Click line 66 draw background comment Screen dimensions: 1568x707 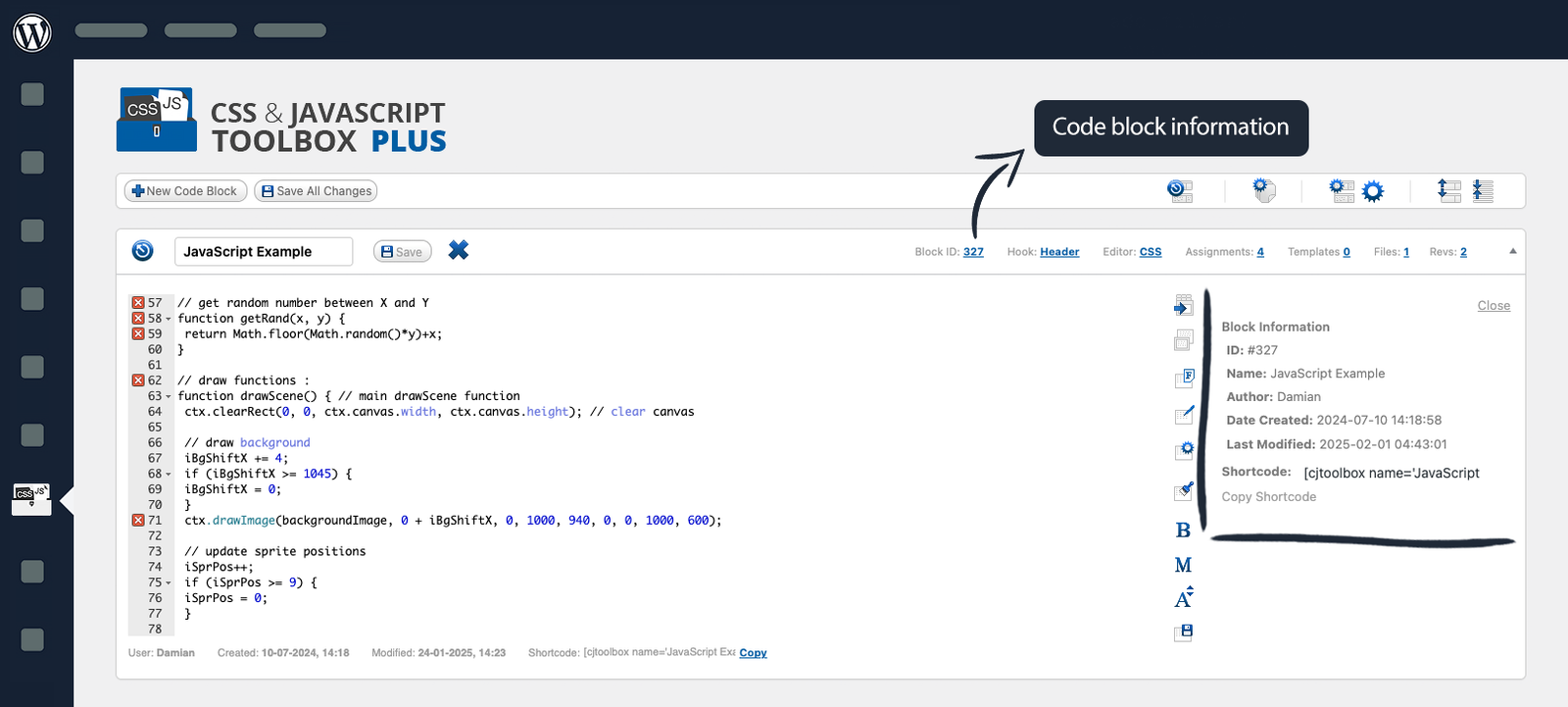(247, 443)
